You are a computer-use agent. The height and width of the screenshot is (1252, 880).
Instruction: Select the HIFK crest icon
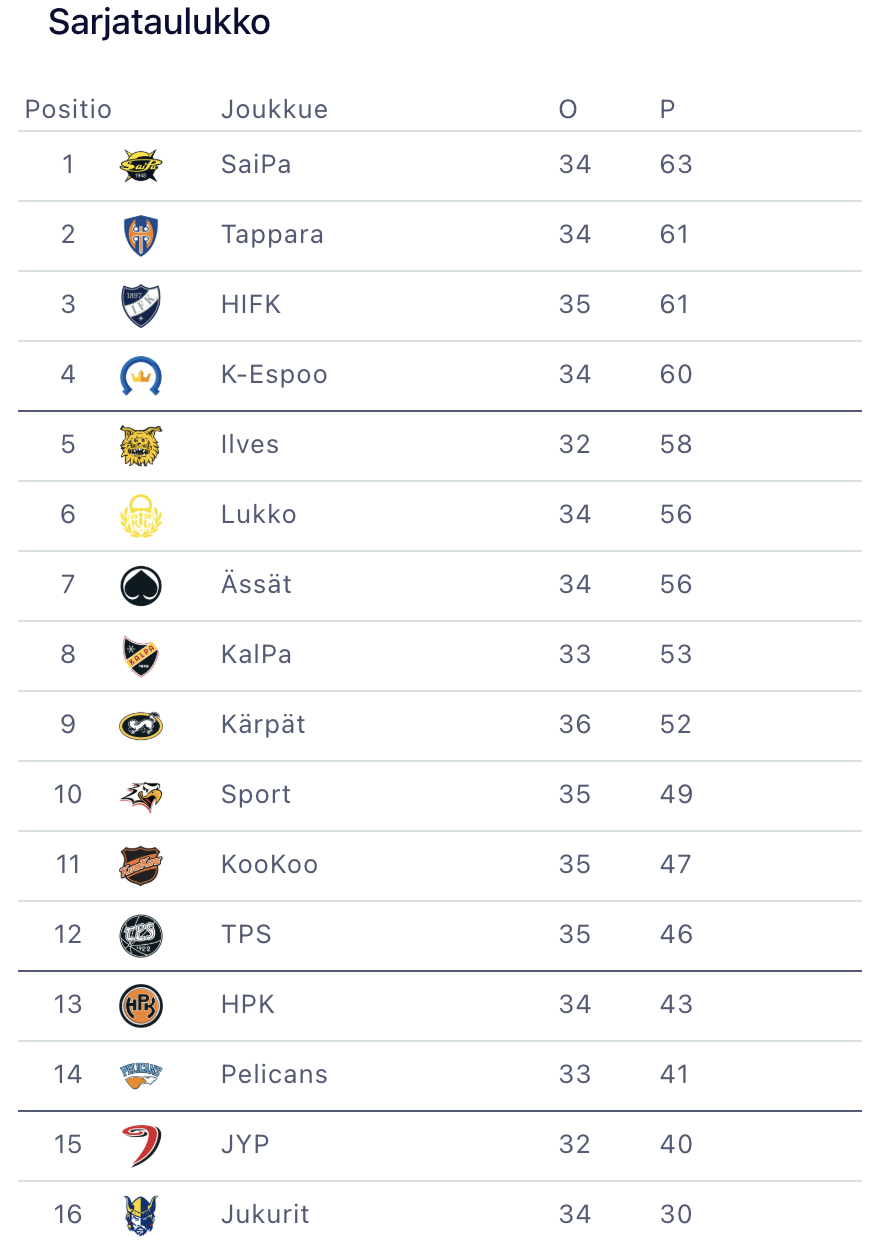140,305
